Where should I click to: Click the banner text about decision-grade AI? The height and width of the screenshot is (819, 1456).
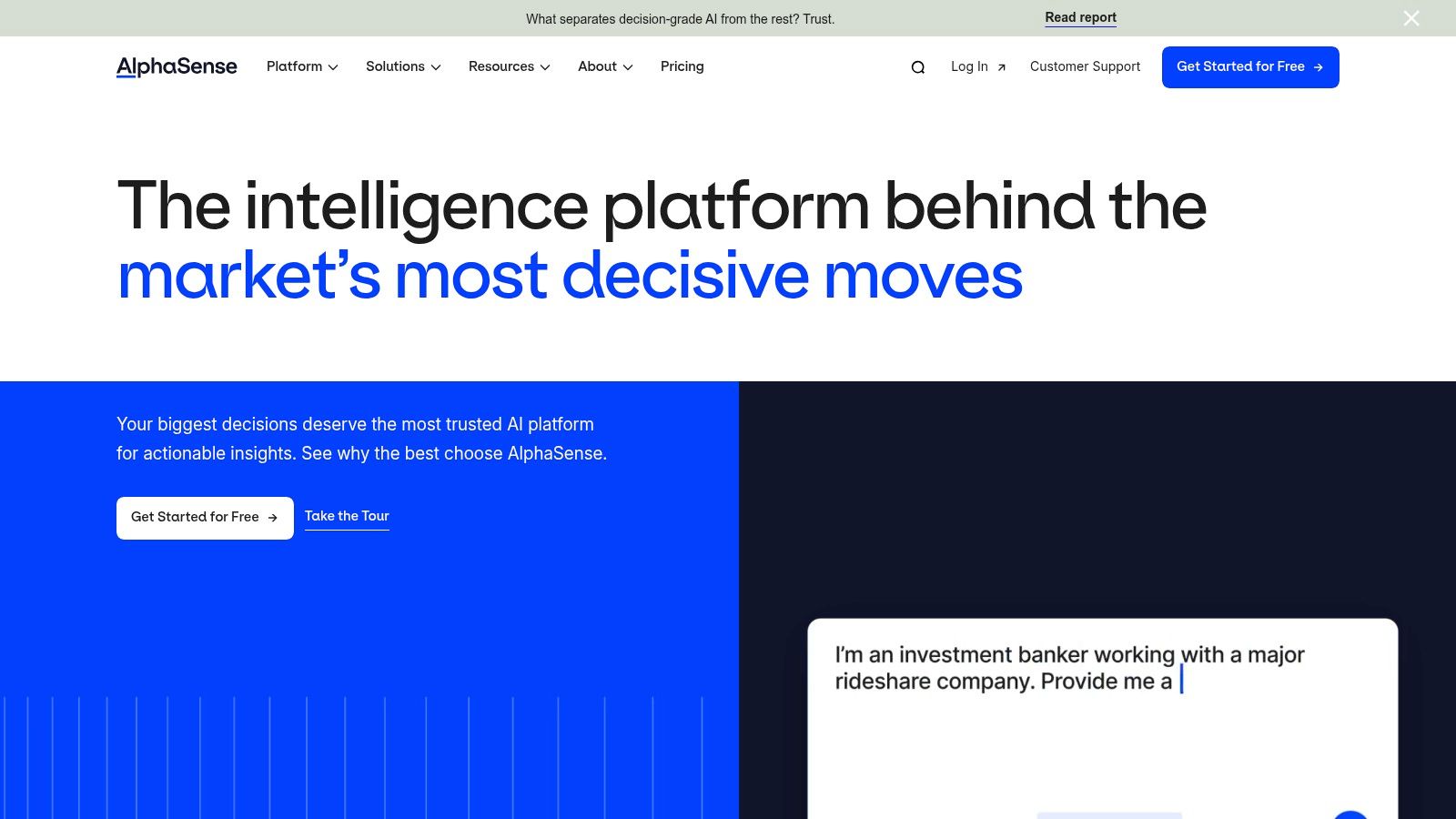680,19
